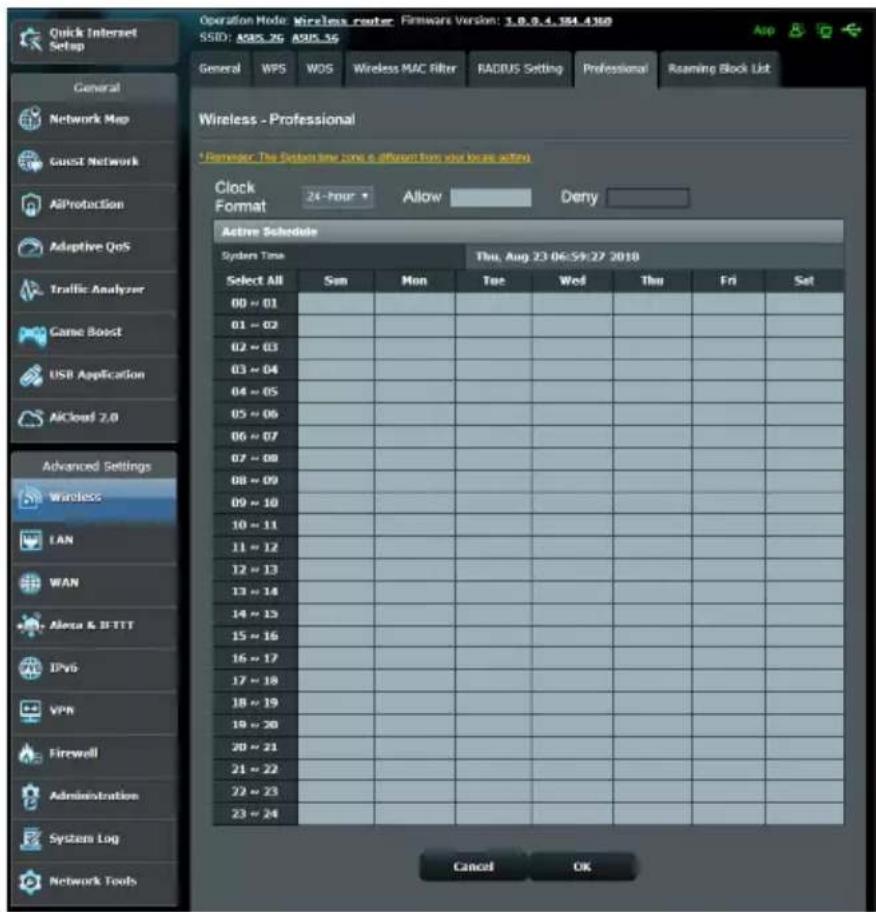This screenshot has width=876, height=912.
Task: Click the Cancel button
Action: click(473, 867)
